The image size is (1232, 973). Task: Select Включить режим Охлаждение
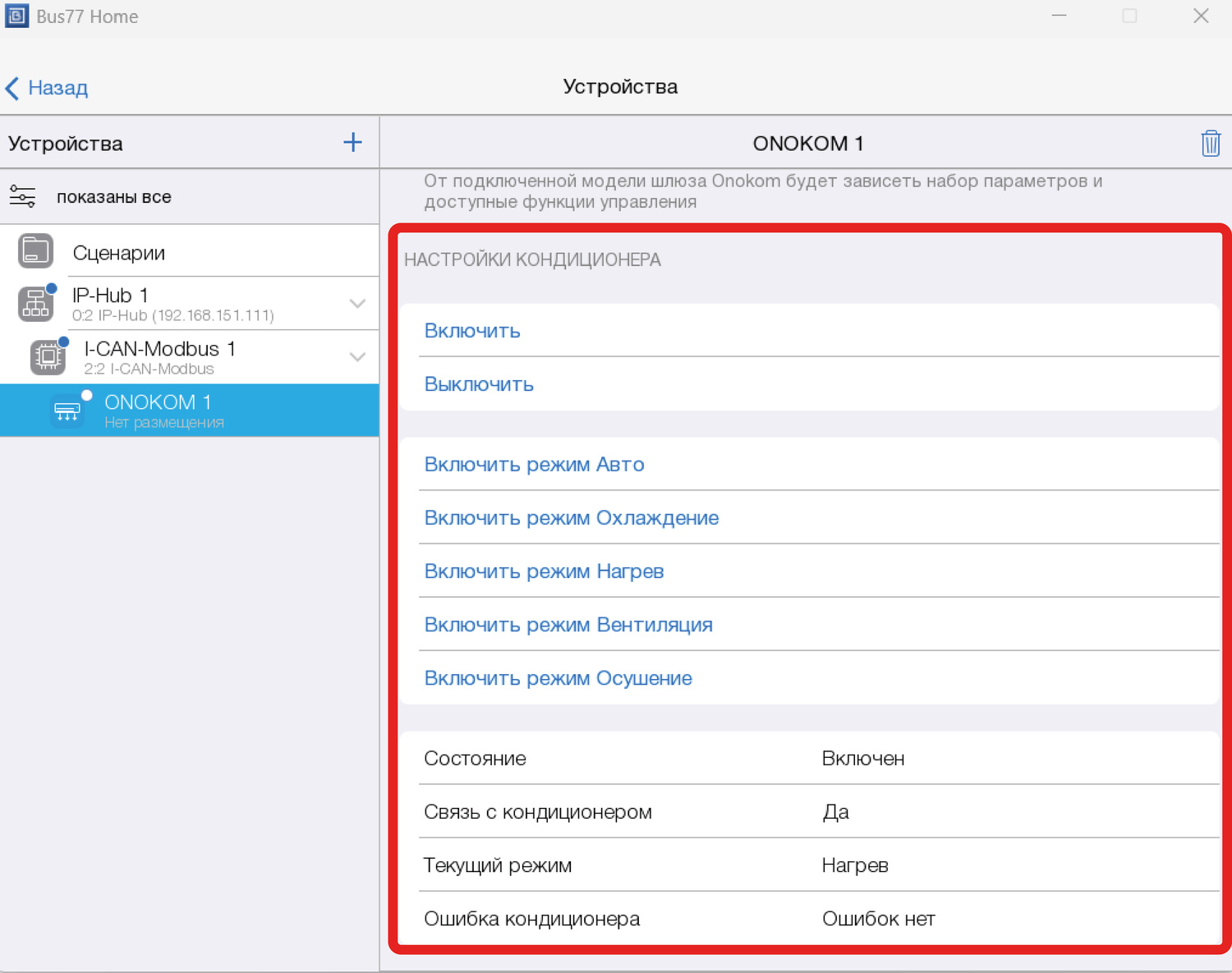point(571,518)
